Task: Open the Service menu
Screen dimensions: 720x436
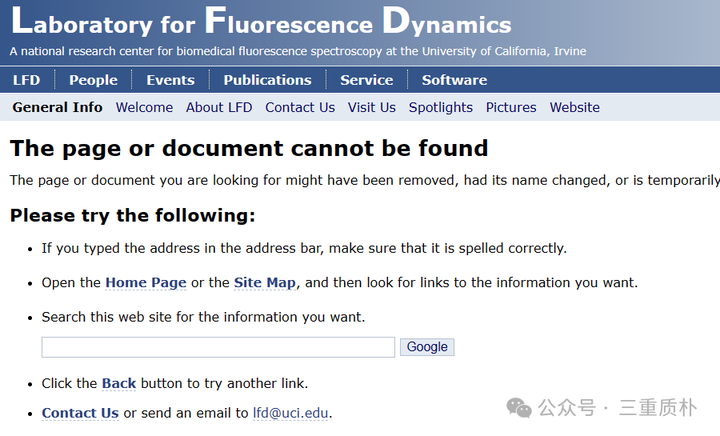Action: click(366, 80)
